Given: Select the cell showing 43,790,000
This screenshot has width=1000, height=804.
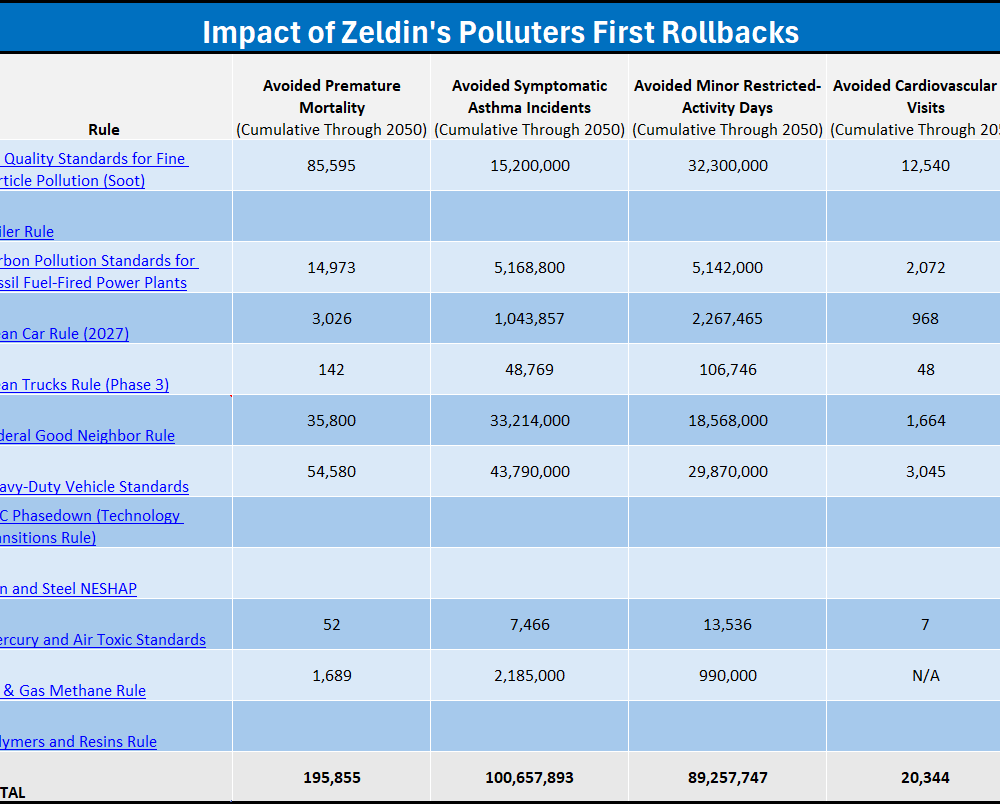Looking at the screenshot, I should (529, 471).
